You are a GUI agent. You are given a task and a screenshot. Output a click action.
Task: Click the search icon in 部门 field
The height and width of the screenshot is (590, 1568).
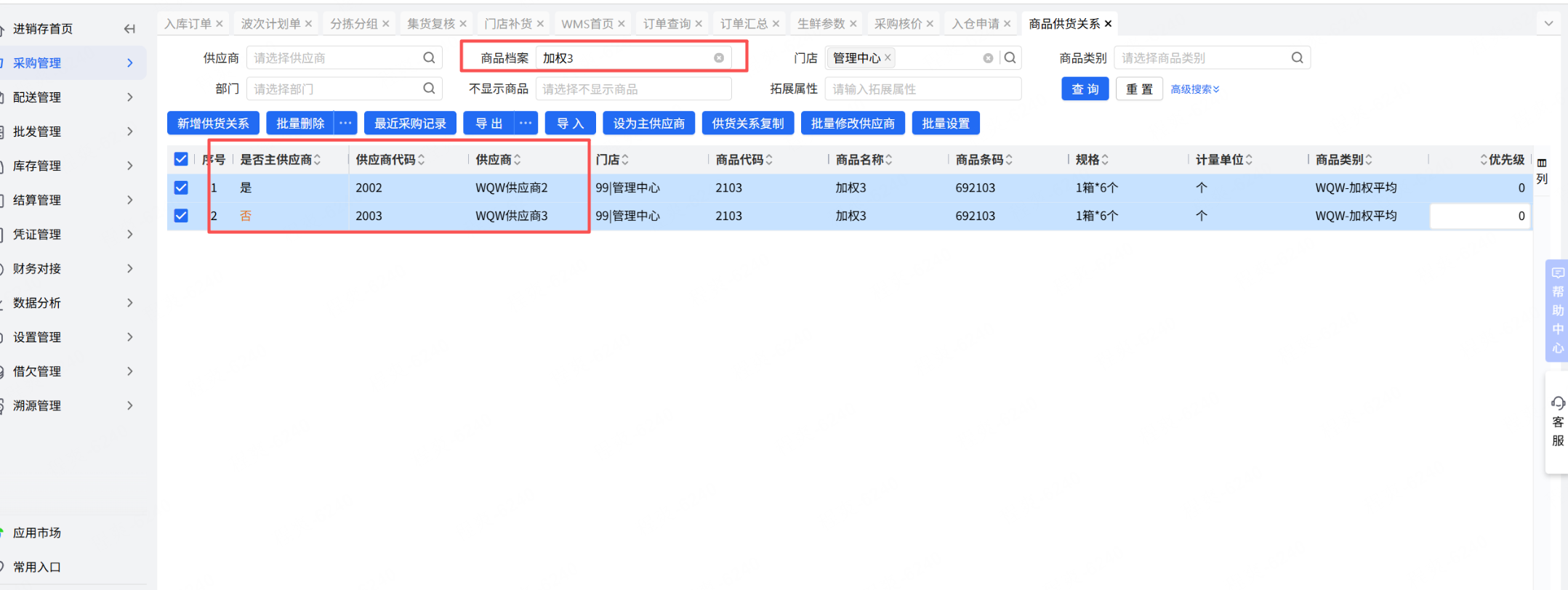[429, 89]
